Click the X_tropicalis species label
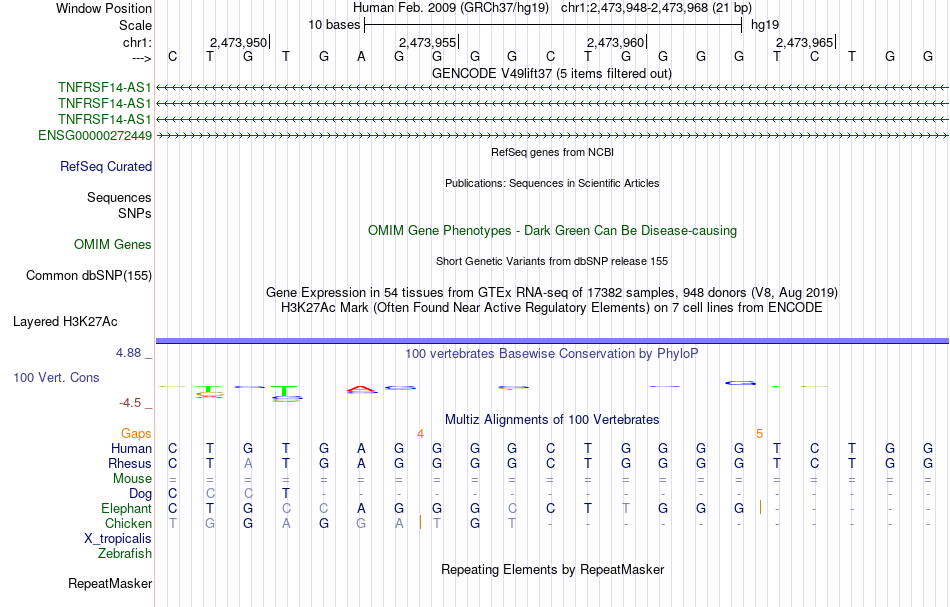950x607 pixels. coord(118,539)
